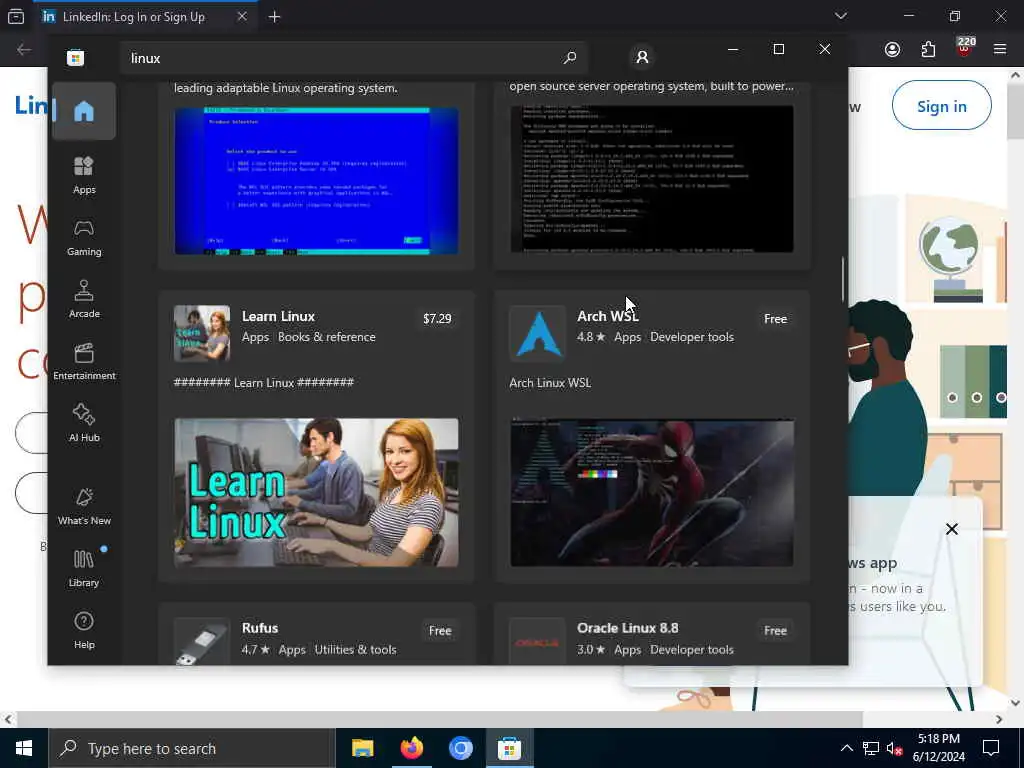Open the Learn Linux app icon
Image resolution: width=1024 pixels, height=768 pixels.
click(202, 333)
